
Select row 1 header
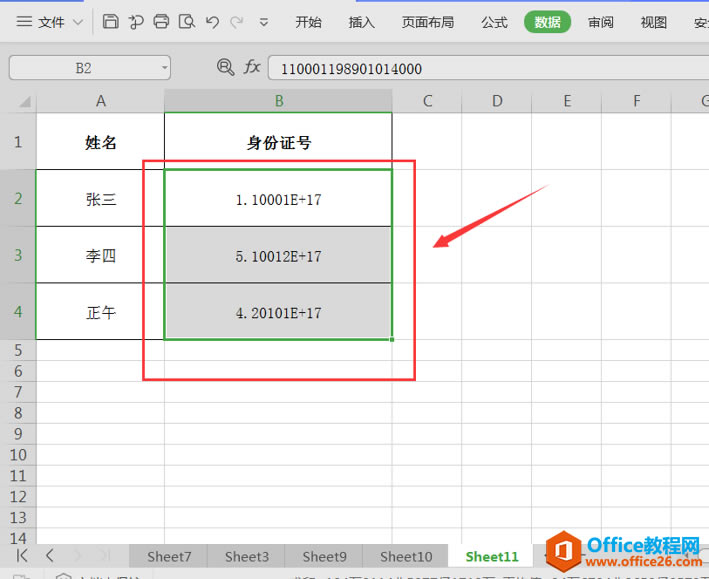tap(18, 142)
